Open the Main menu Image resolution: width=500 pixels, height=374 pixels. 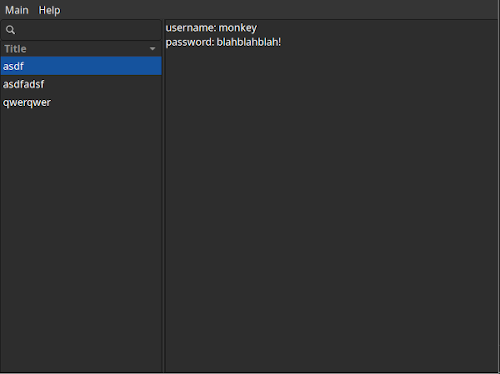[x=17, y=10]
